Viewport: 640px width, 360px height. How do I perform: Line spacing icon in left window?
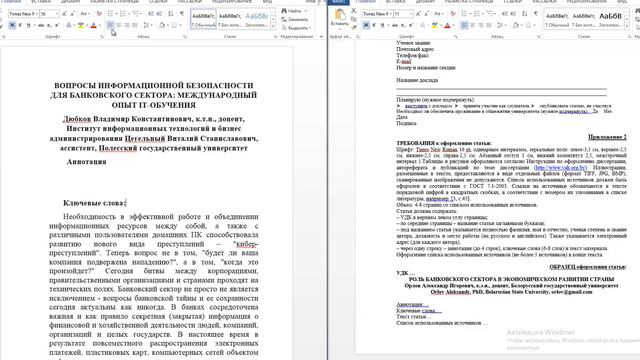click(x=146, y=25)
